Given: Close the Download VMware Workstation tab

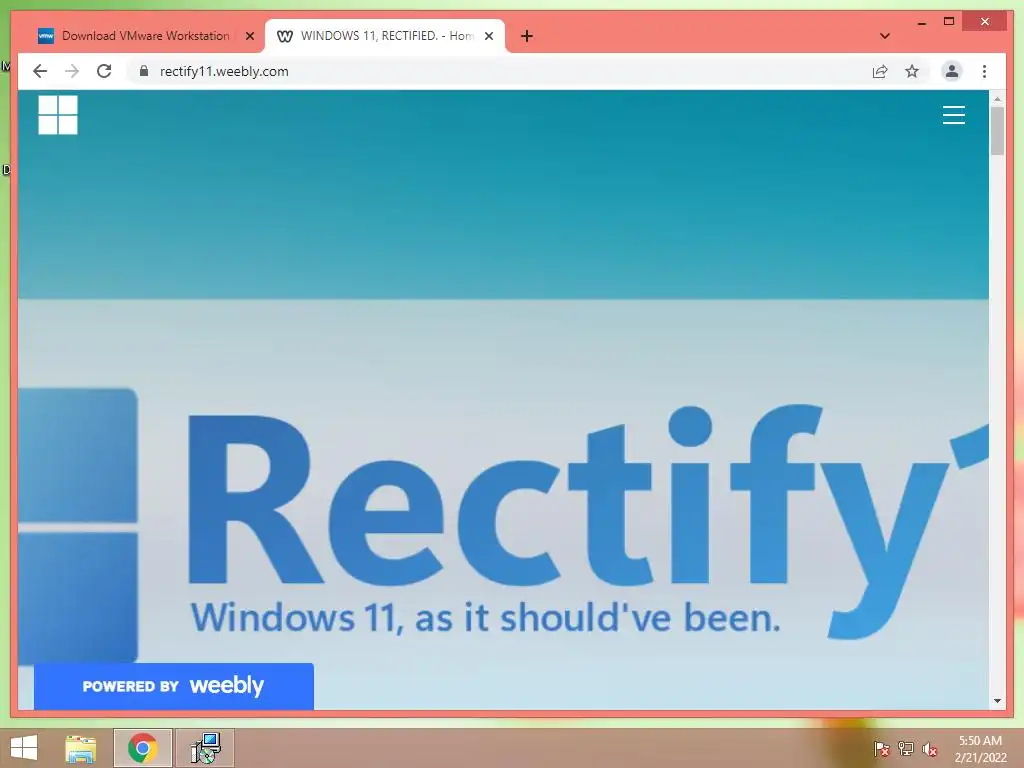Looking at the screenshot, I should 249,36.
